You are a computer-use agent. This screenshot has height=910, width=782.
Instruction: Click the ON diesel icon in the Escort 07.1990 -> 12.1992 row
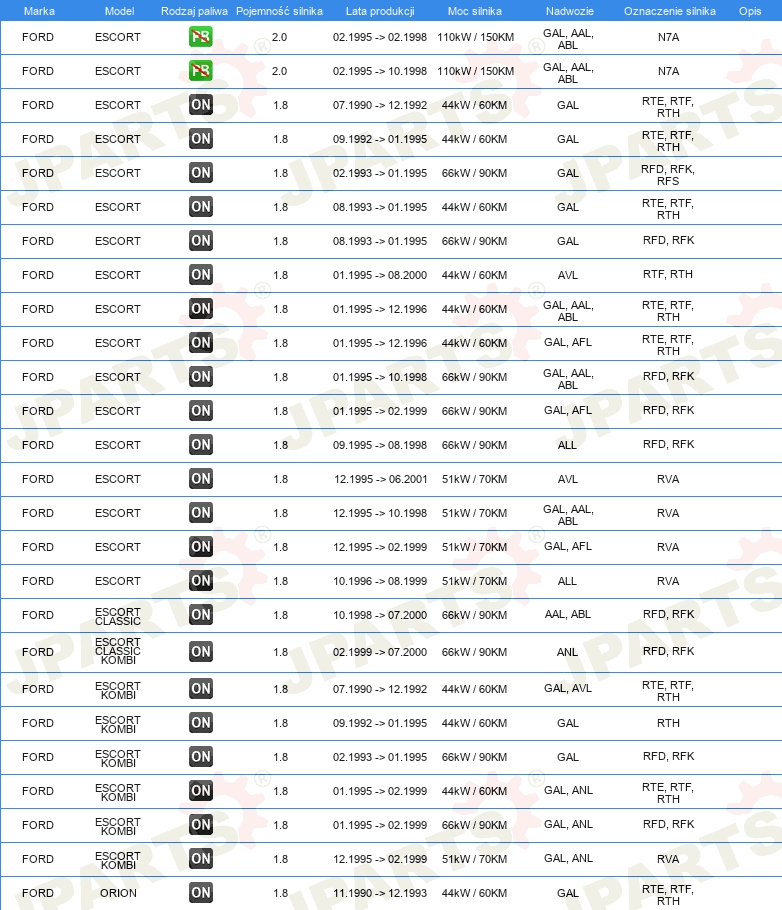(201, 104)
